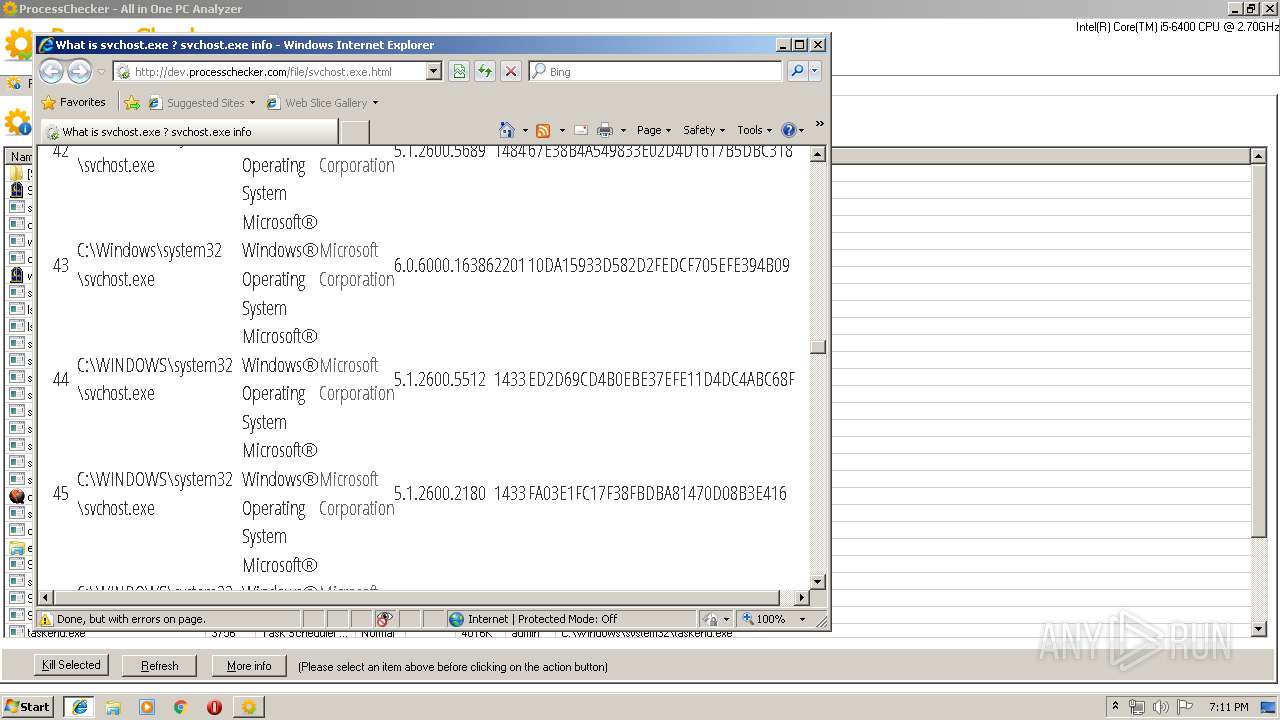Click 'Internet | Protected Mode: Off' status text
1280x720 pixels.
[x=543, y=619]
